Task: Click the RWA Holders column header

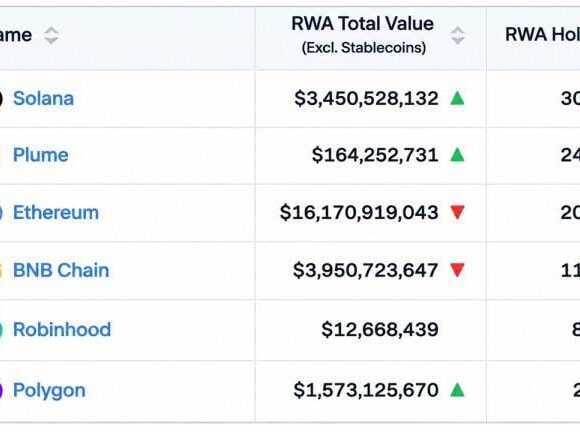Action: point(542,35)
